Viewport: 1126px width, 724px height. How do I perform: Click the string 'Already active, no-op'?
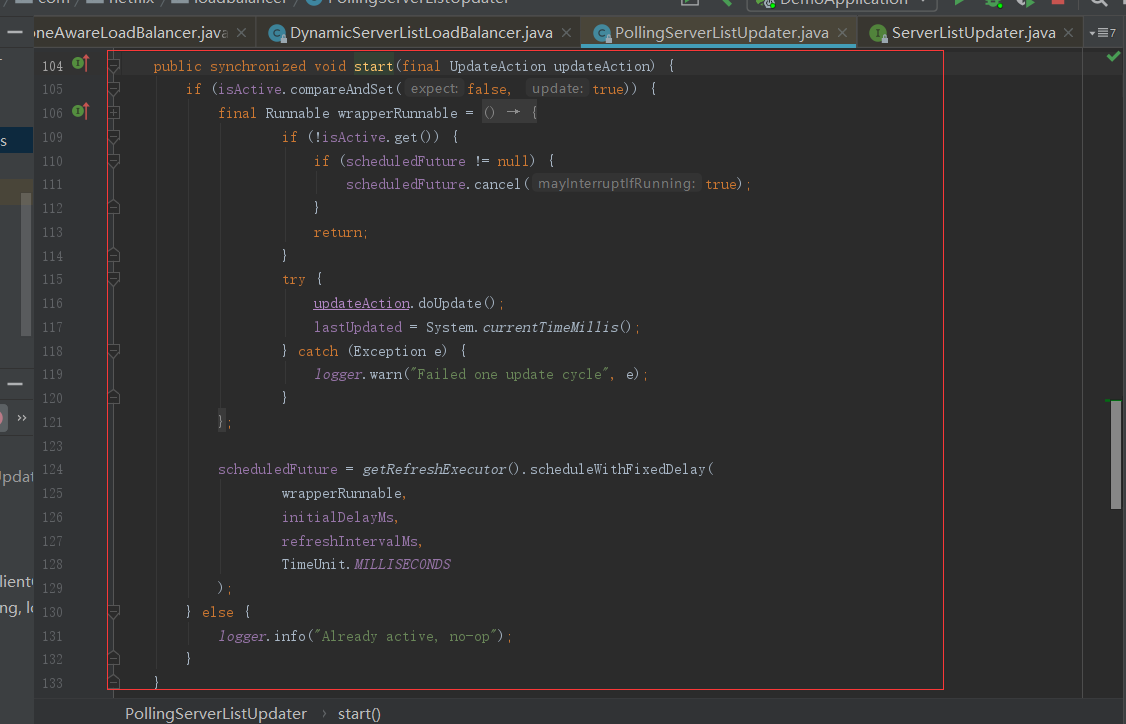click(x=406, y=636)
